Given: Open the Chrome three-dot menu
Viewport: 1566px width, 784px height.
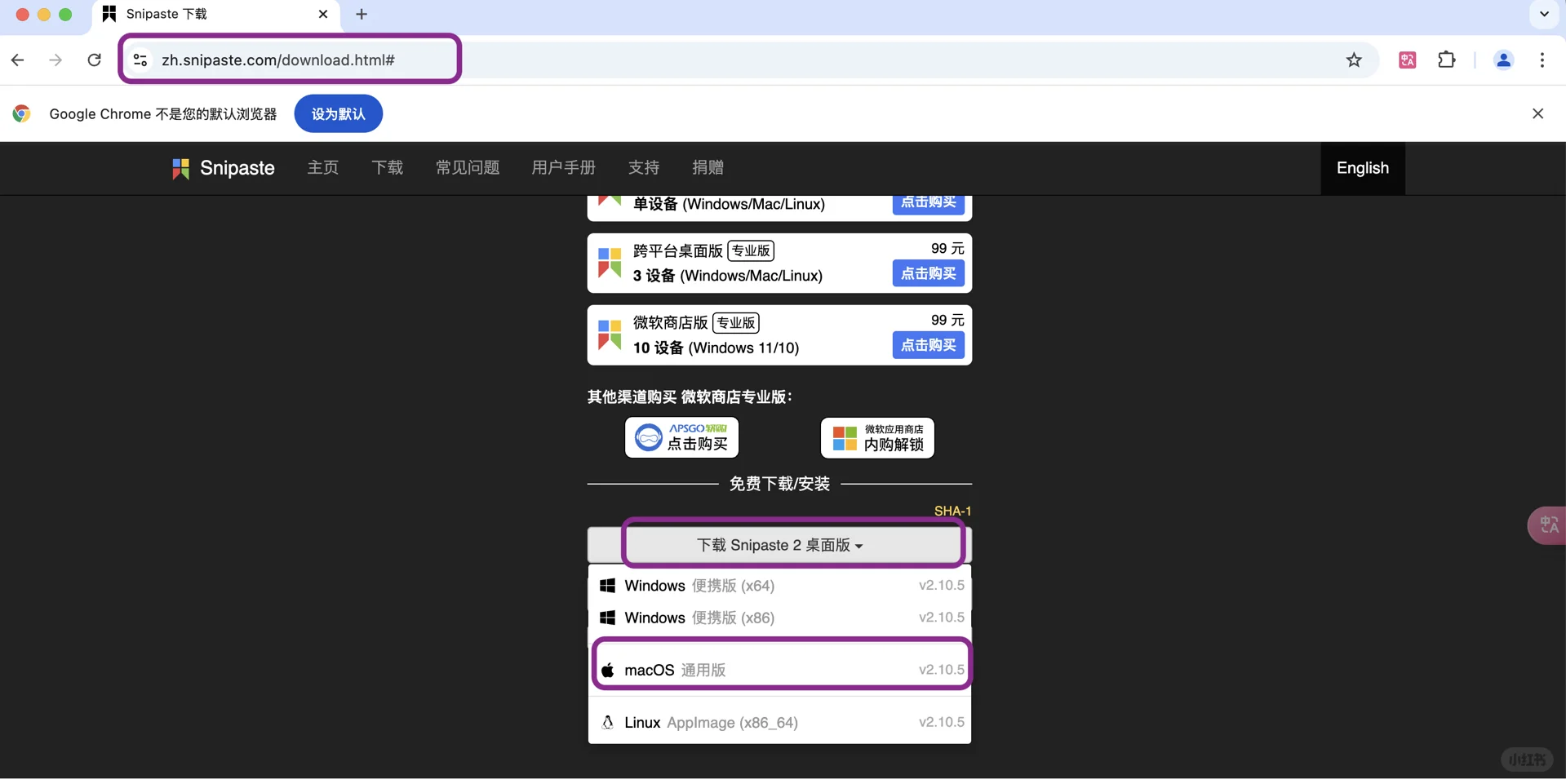Looking at the screenshot, I should click(1542, 60).
